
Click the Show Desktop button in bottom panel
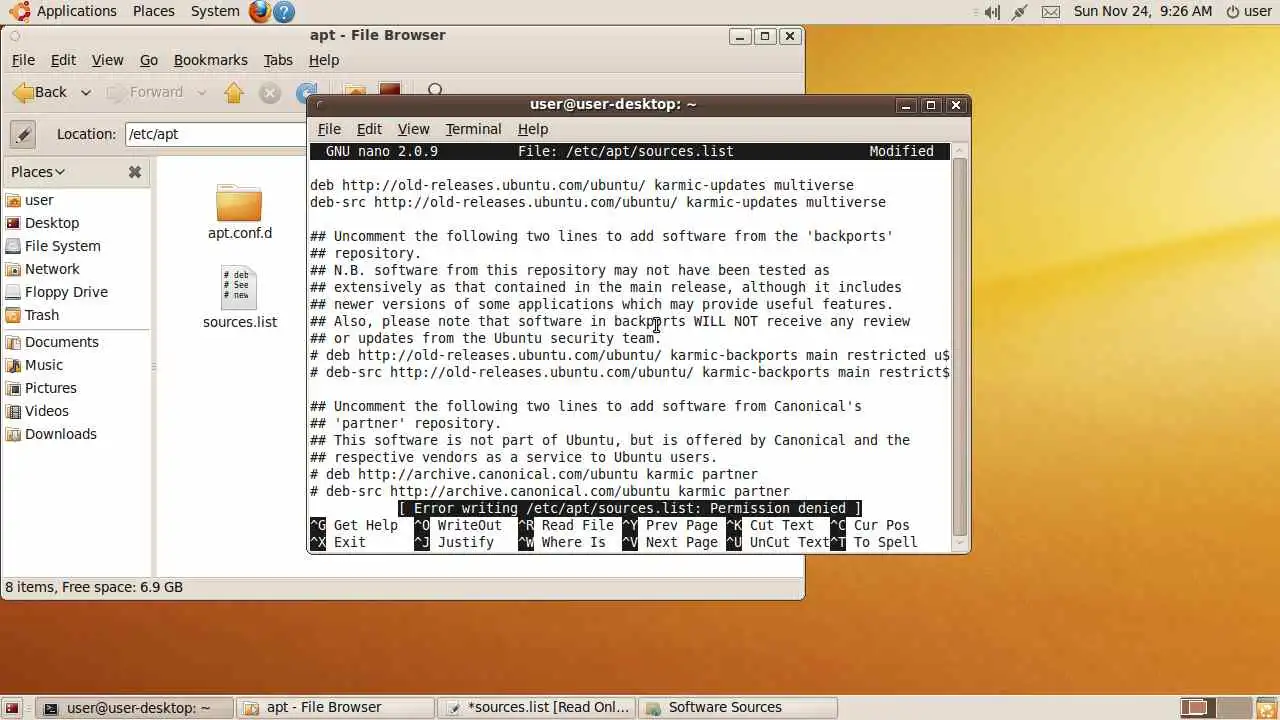point(13,708)
